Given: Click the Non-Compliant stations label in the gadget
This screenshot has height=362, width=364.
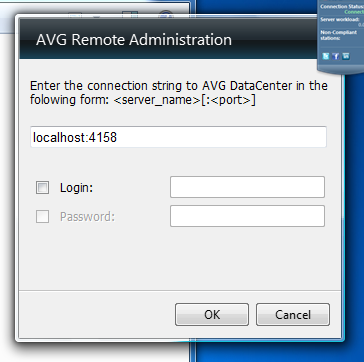Looking at the screenshot, I should click(x=333, y=35).
